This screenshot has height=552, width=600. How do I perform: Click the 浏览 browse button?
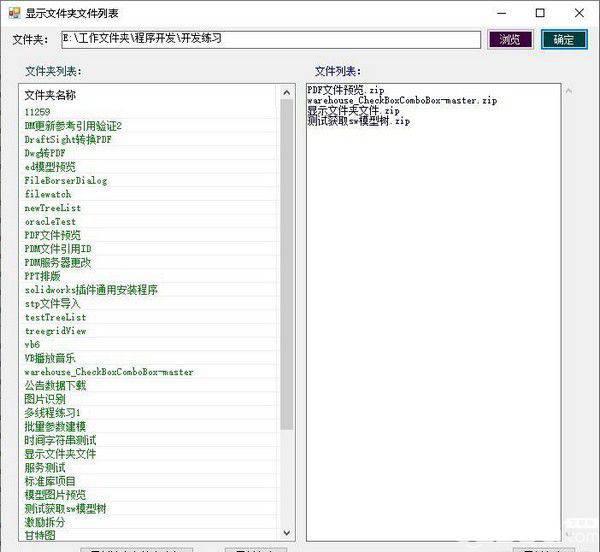(510, 39)
